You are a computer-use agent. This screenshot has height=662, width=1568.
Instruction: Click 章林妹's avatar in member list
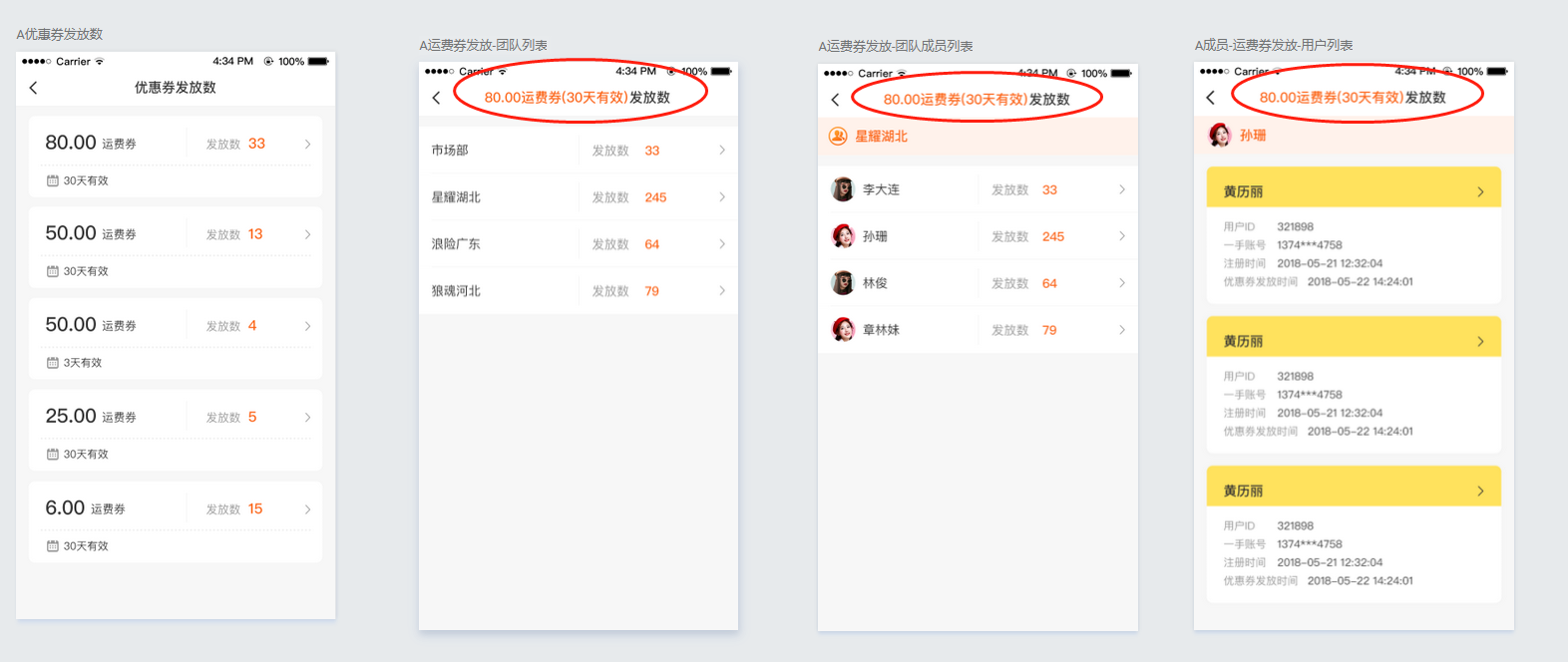pos(843,330)
